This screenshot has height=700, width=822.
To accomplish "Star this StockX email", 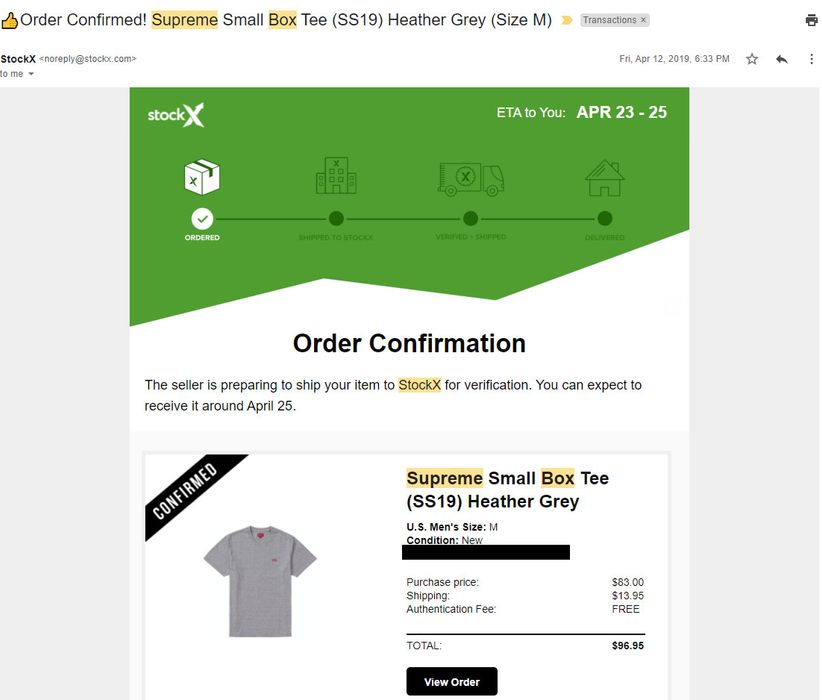I will [752, 59].
